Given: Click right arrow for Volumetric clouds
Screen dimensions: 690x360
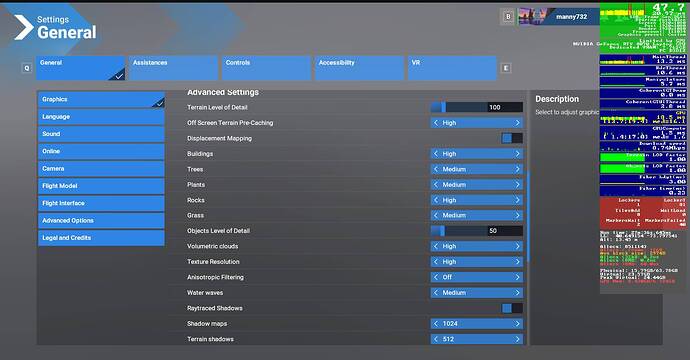Looking at the screenshot, I should click(518, 246).
